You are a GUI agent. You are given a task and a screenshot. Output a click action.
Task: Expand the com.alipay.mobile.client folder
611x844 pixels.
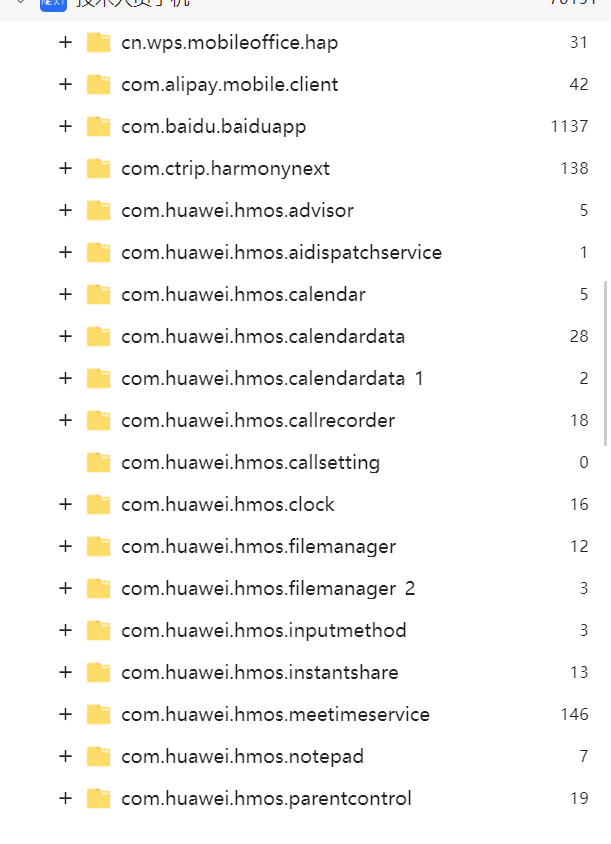pos(65,84)
